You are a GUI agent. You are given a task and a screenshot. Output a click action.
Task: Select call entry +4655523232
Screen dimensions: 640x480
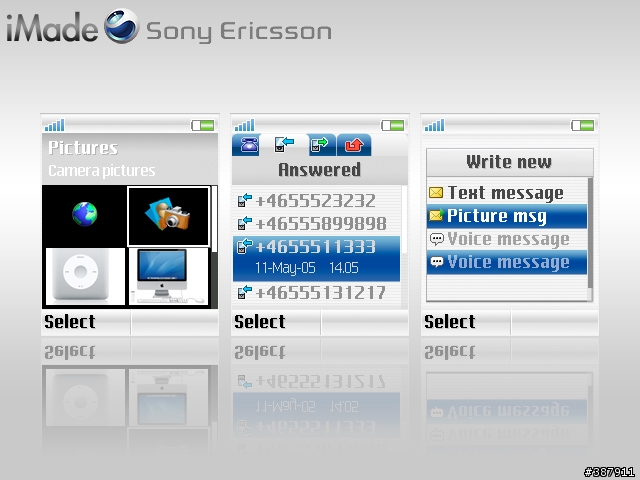pos(317,201)
